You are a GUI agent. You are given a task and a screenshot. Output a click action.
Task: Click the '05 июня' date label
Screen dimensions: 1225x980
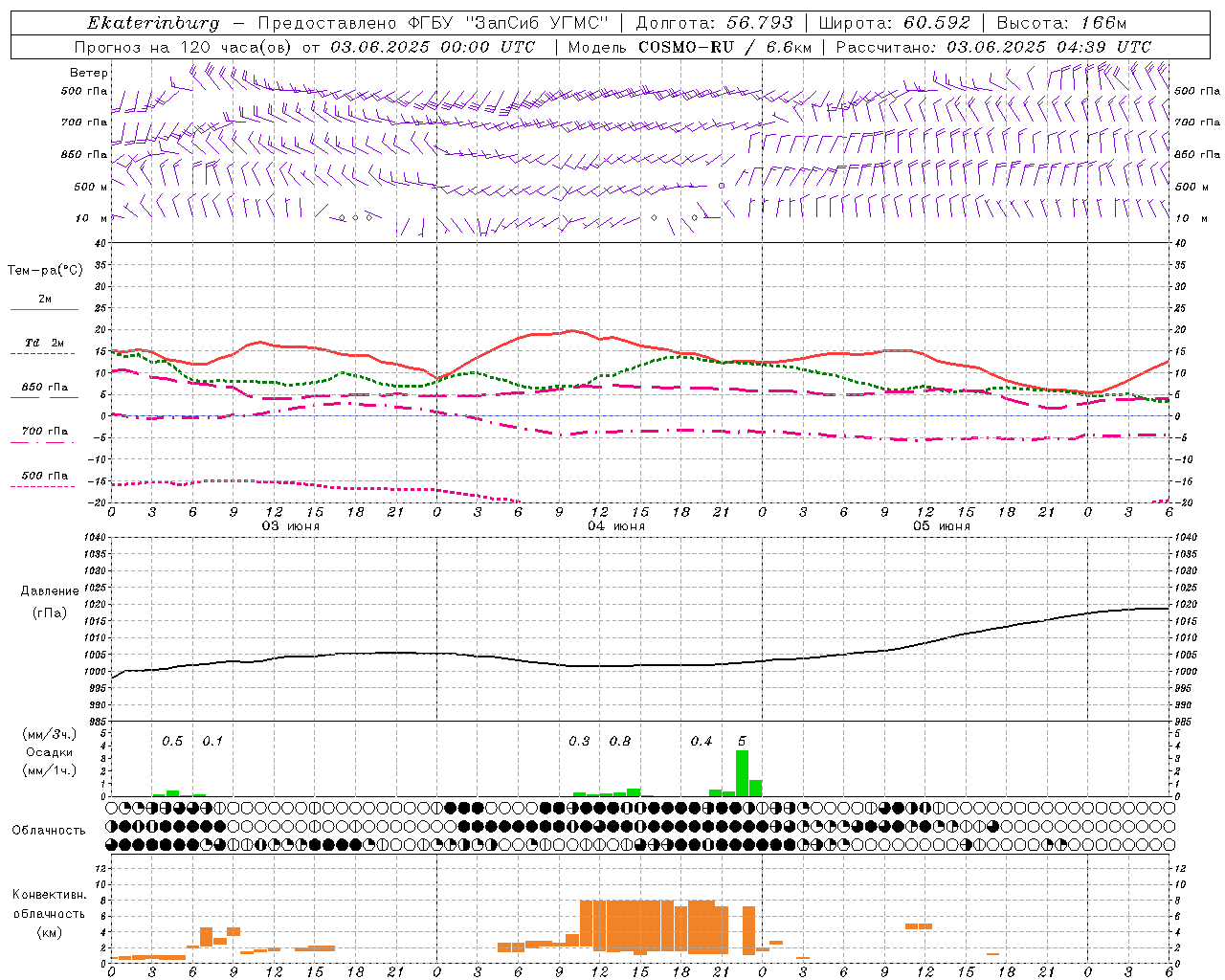[942, 526]
